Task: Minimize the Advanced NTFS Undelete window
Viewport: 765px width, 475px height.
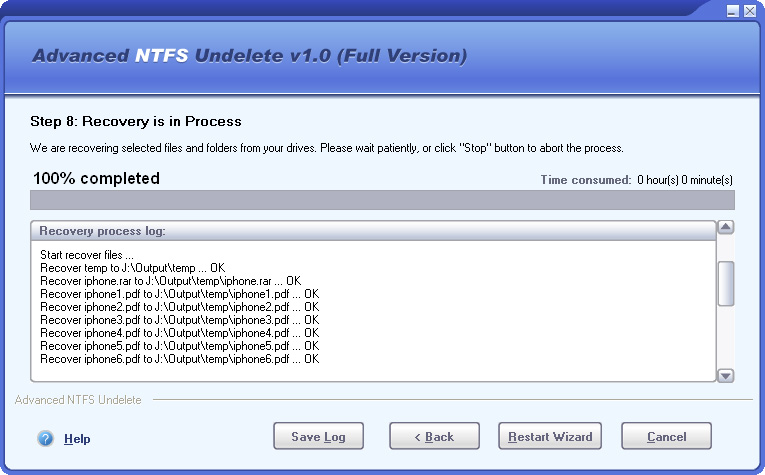Action: (732, 11)
